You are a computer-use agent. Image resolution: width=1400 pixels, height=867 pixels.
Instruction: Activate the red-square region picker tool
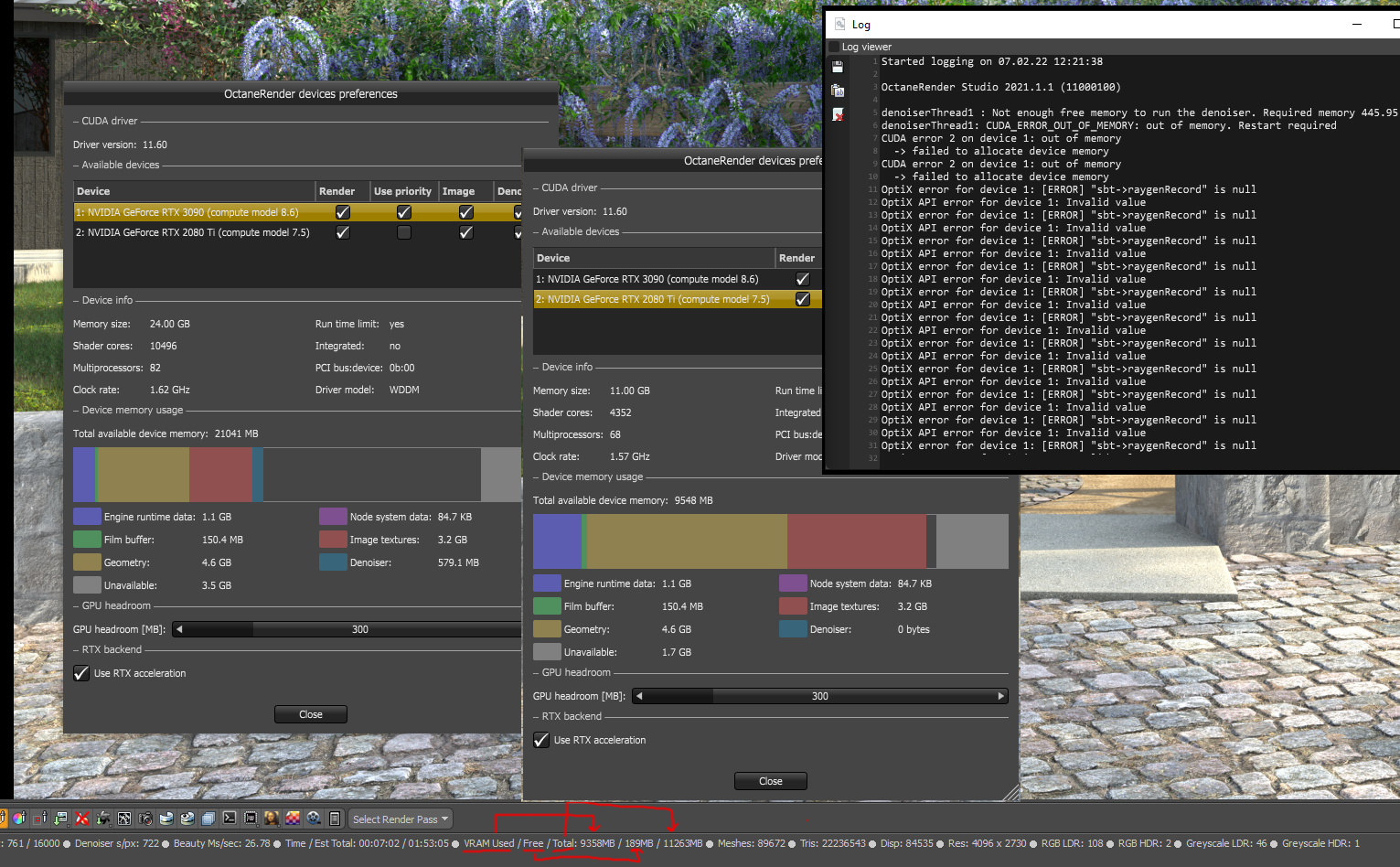click(39, 819)
